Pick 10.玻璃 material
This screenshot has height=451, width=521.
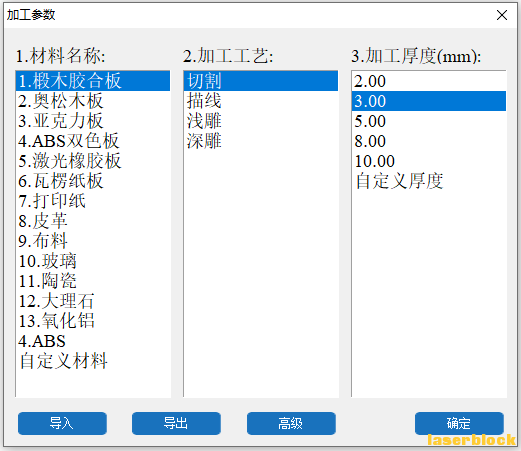[93, 261]
